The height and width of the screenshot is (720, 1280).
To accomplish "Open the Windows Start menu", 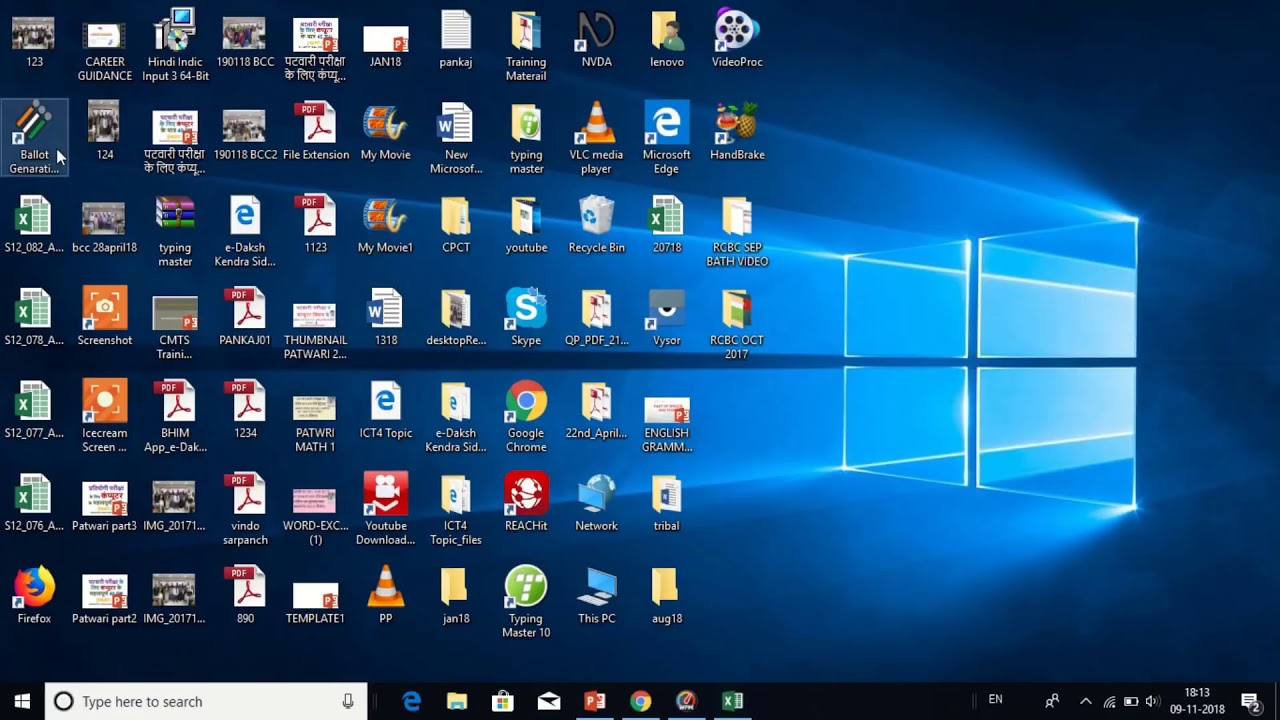I will point(22,701).
